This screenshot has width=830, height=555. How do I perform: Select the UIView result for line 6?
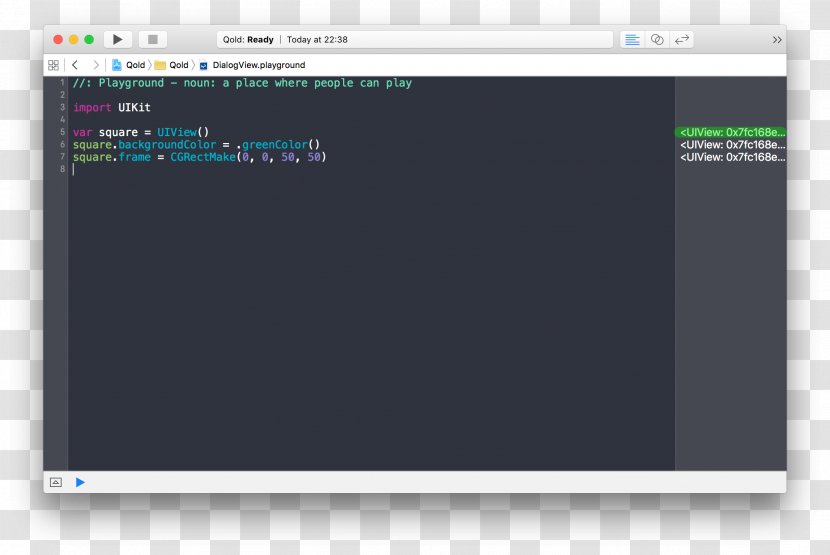click(733, 145)
